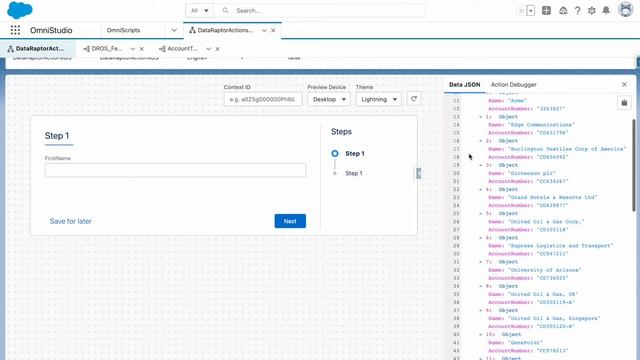Select the second Step 1 progress dot
Image resolution: width=640 pixels, height=360 pixels.
[x=335, y=173]
